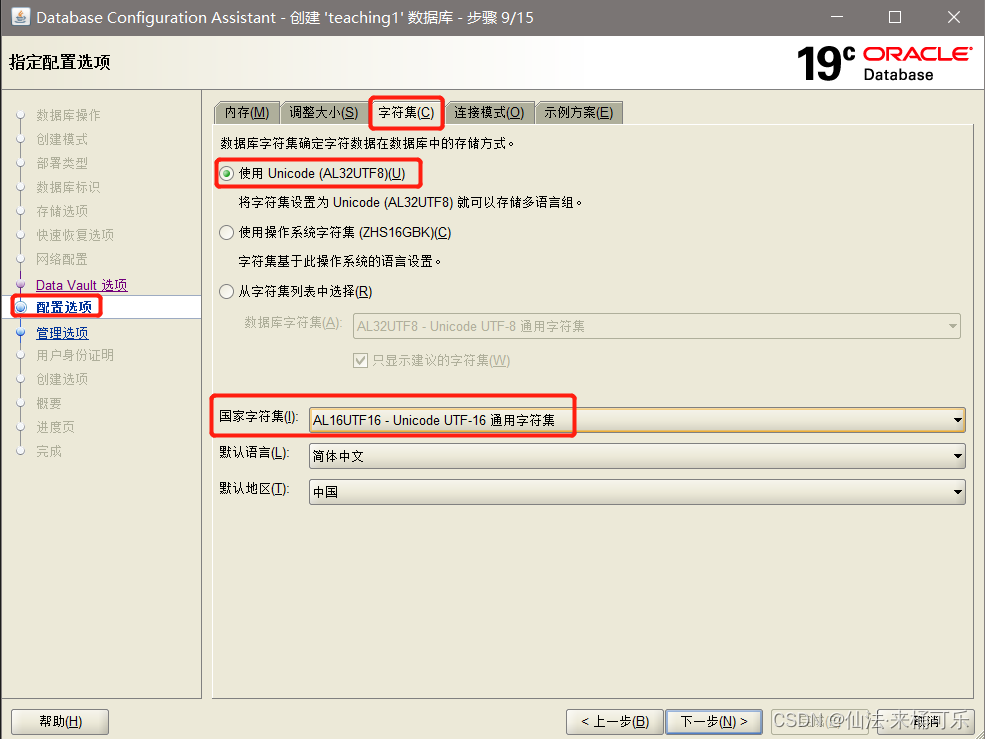Minimize the Database Configuration Assistant window
This screenshot has width=985, height=739.
click(836, 18)
